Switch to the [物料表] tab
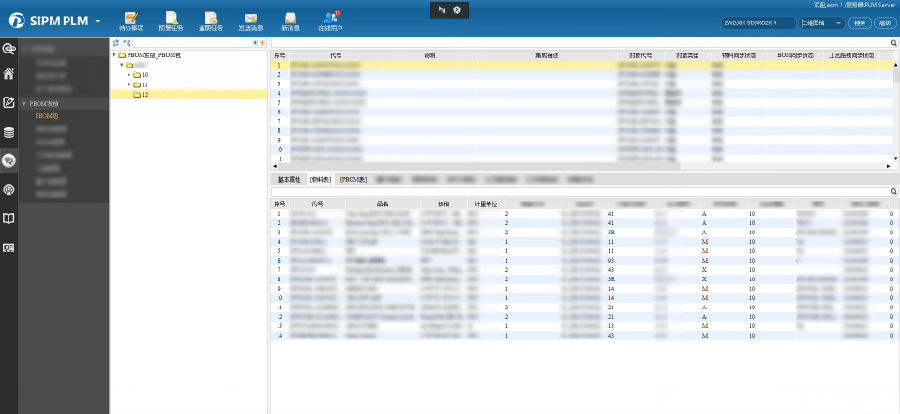900x414 pixels. coord(320,180)
